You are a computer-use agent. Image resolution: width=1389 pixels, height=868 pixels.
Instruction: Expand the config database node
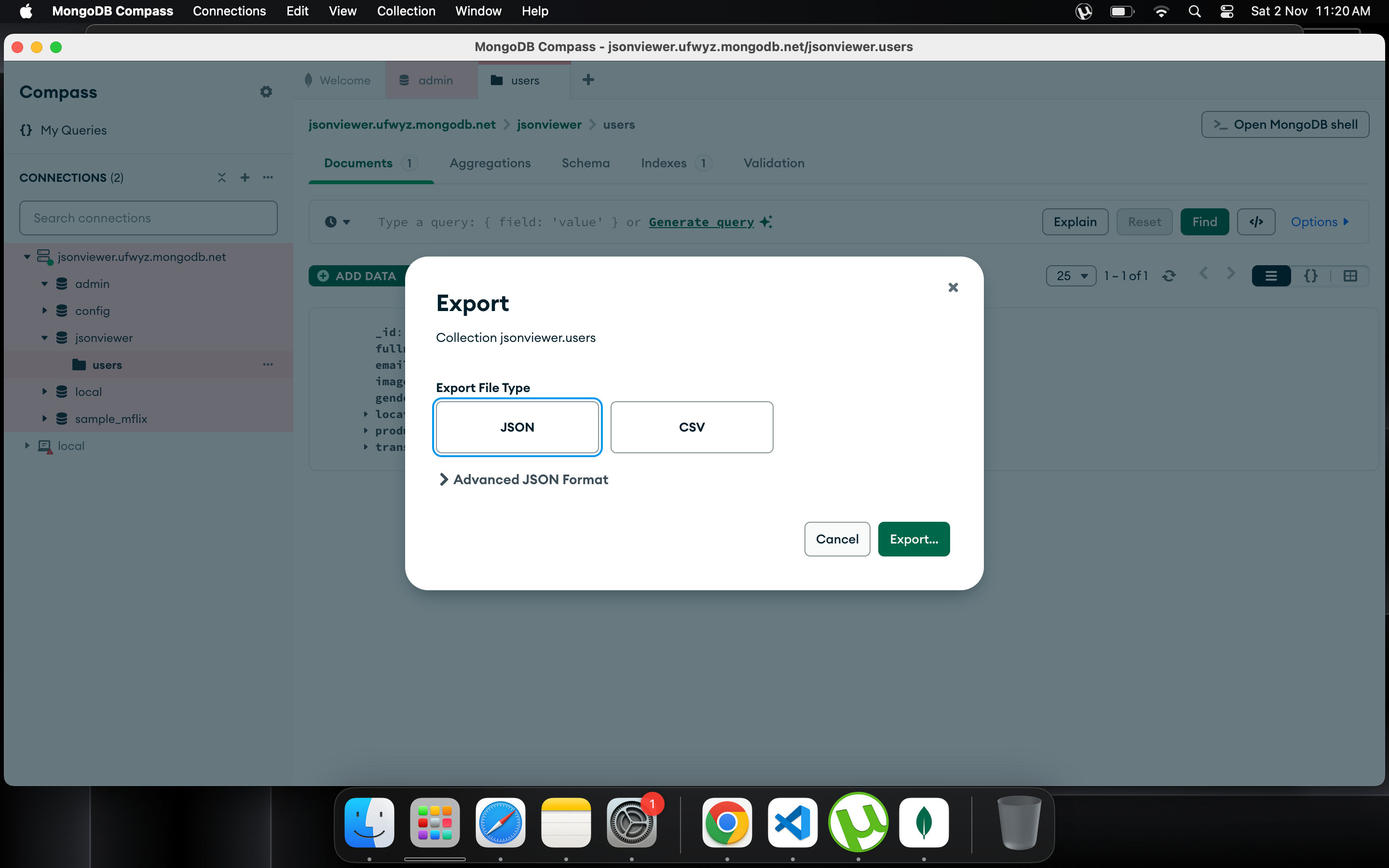pos(44,311)
